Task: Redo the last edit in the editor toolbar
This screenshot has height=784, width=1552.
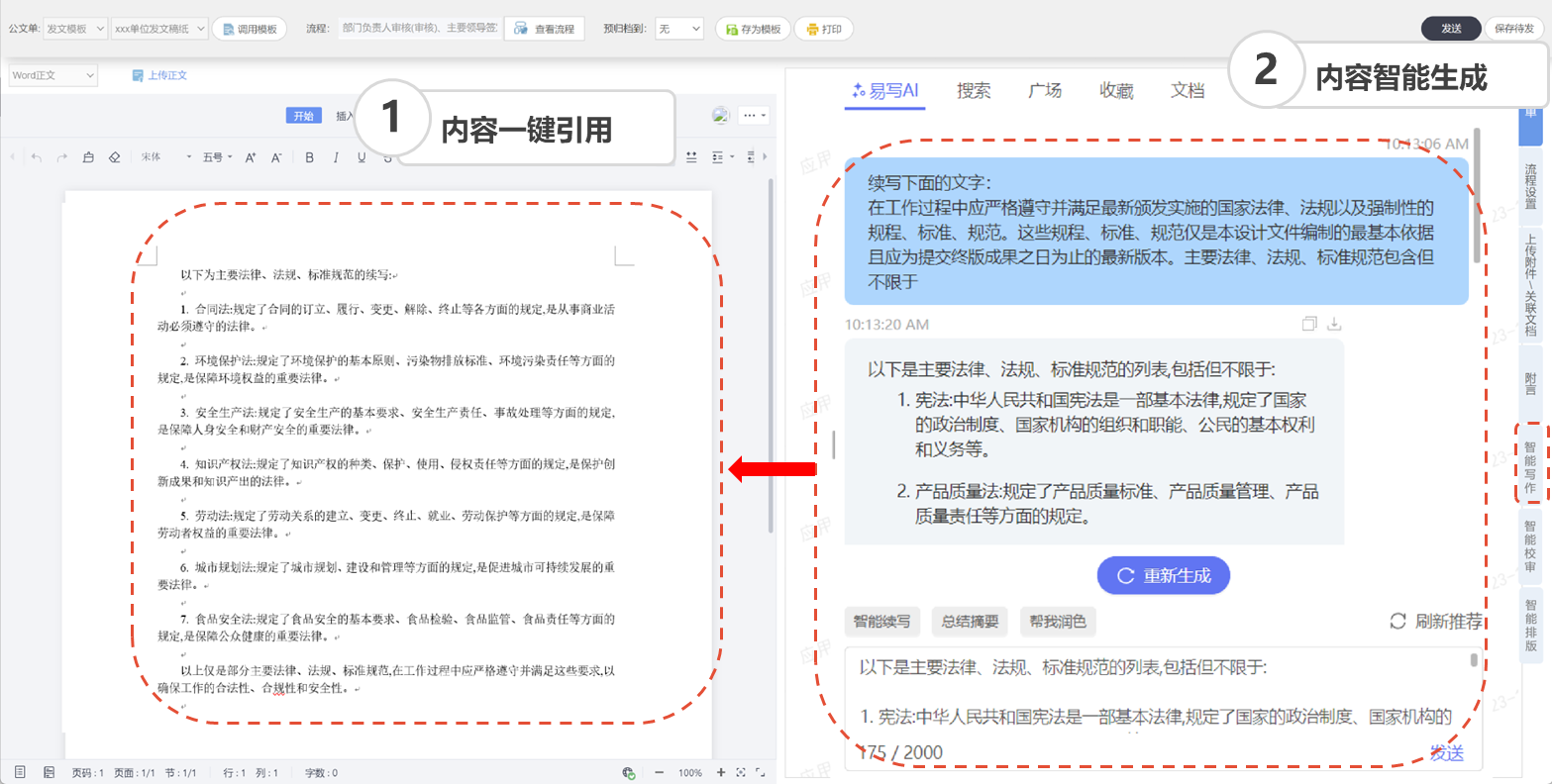Action: [x=62, y=157]
